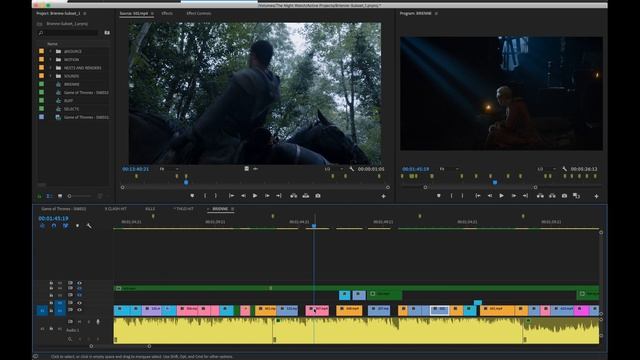The height and width of the screenshot is (360, 640).
Task: Go to In point in Source monitor
Action: click(x=231, y=196)
